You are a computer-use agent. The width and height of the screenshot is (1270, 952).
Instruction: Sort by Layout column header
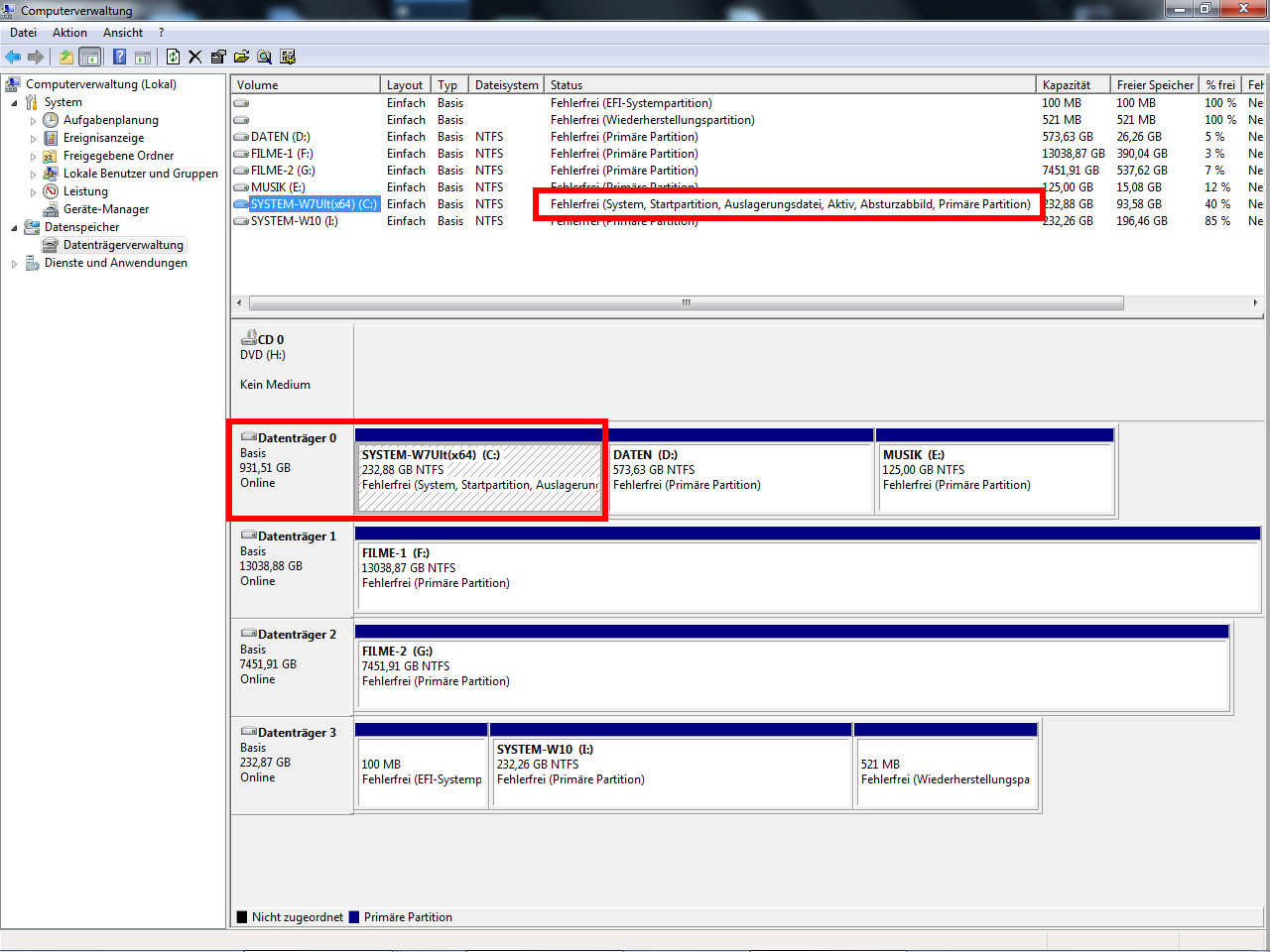coord(407,85)
